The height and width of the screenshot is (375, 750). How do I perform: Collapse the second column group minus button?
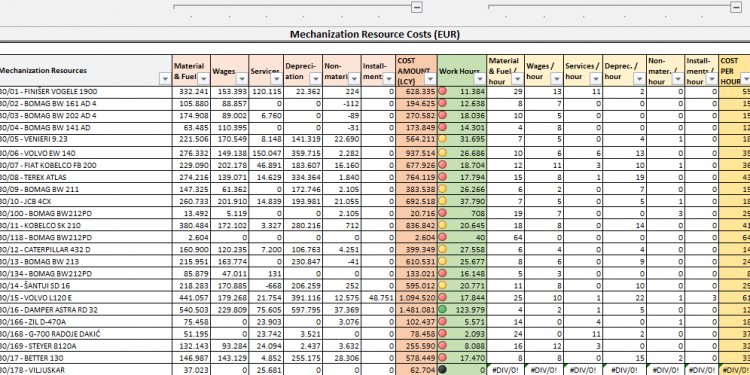click(x=736, y=7)
